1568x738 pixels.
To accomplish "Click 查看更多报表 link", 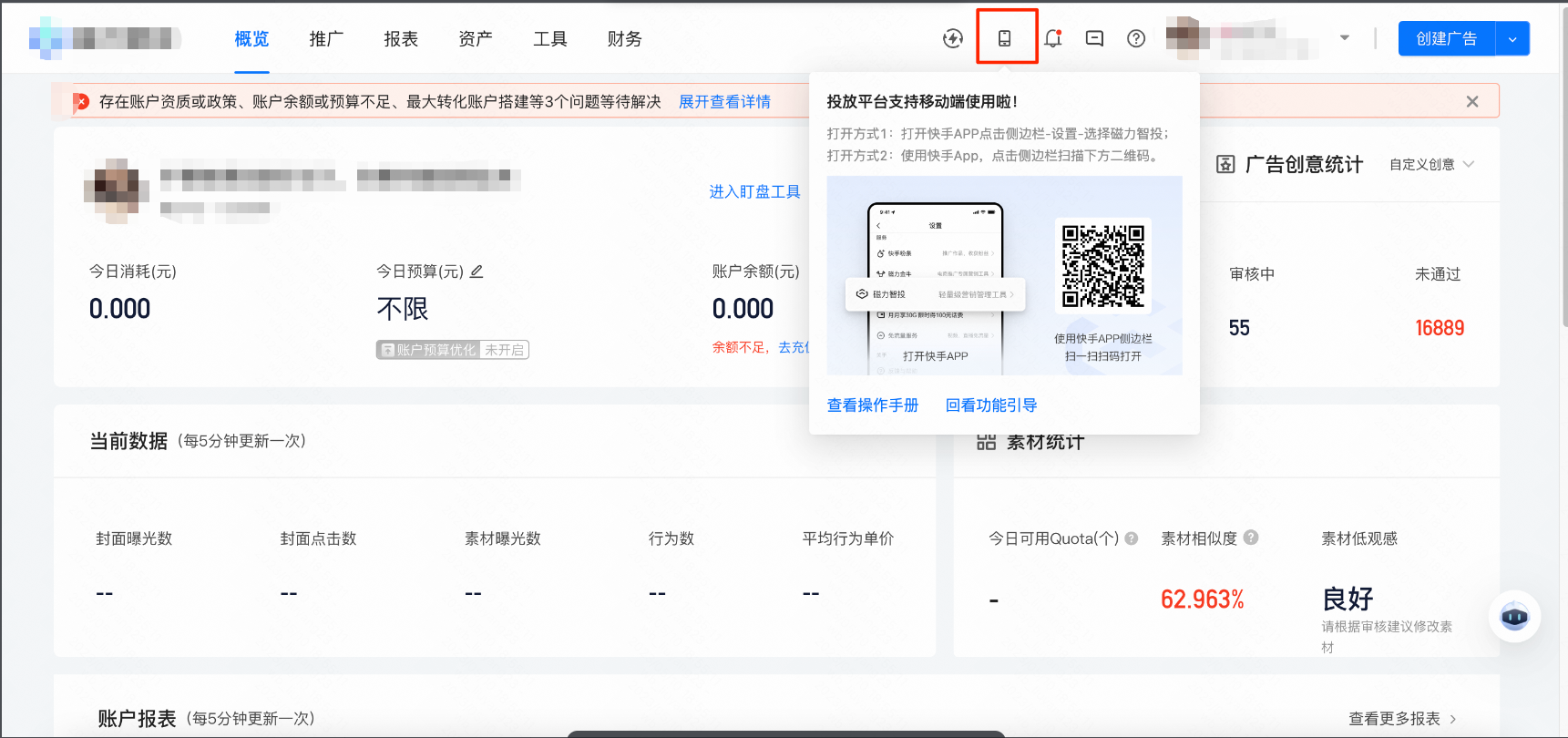I will tap(1394, 719).
